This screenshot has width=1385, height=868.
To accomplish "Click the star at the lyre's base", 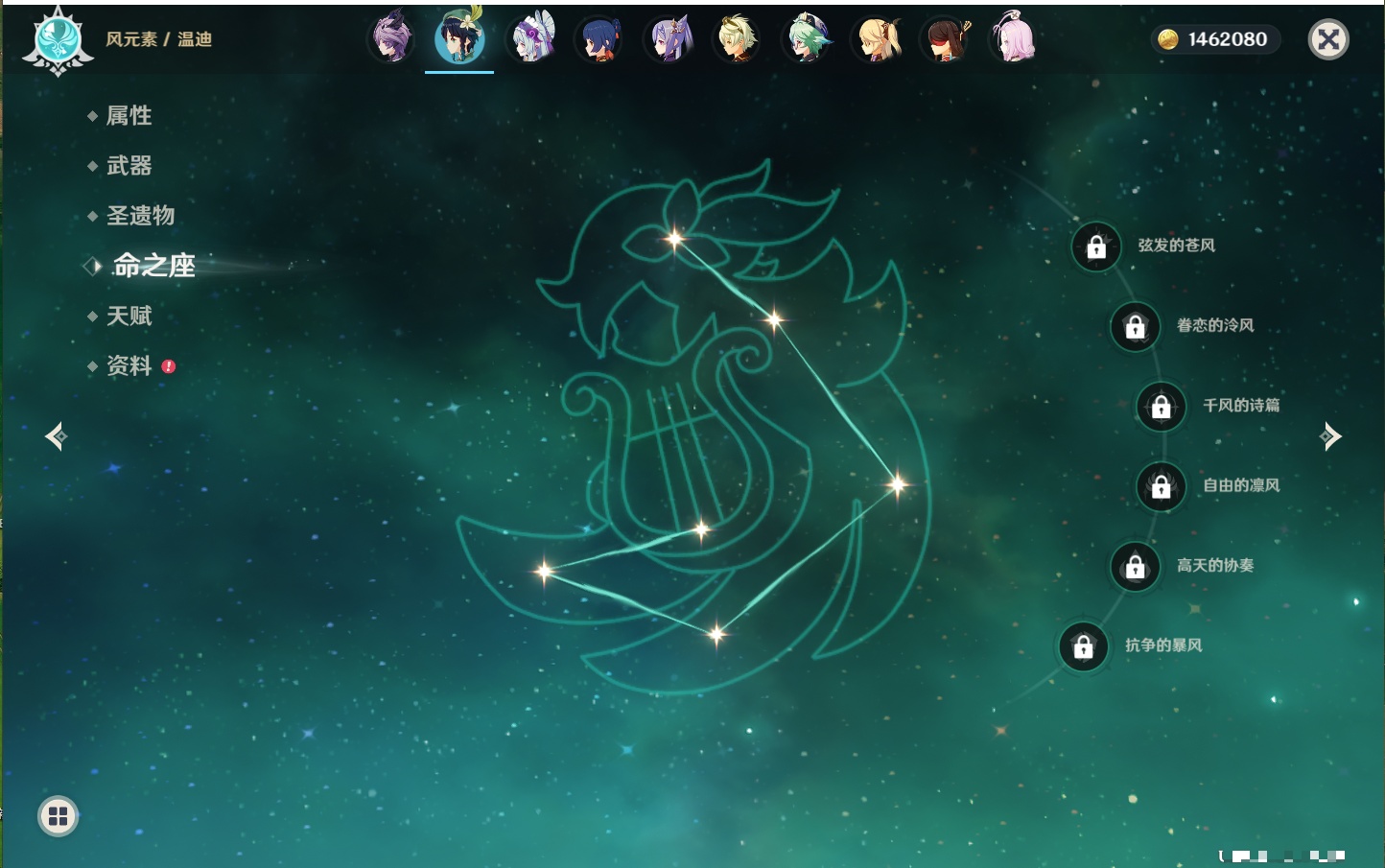I will [x=701, y=529].
